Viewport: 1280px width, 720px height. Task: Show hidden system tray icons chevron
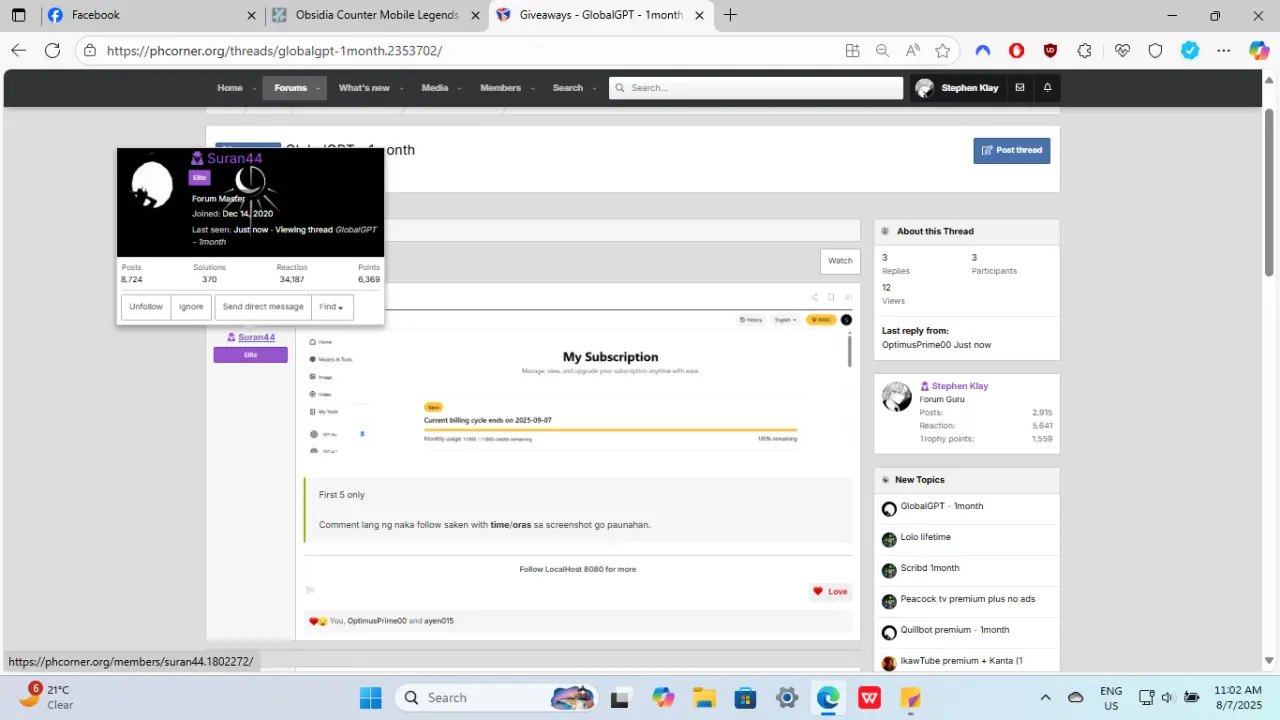[1046, 698]
